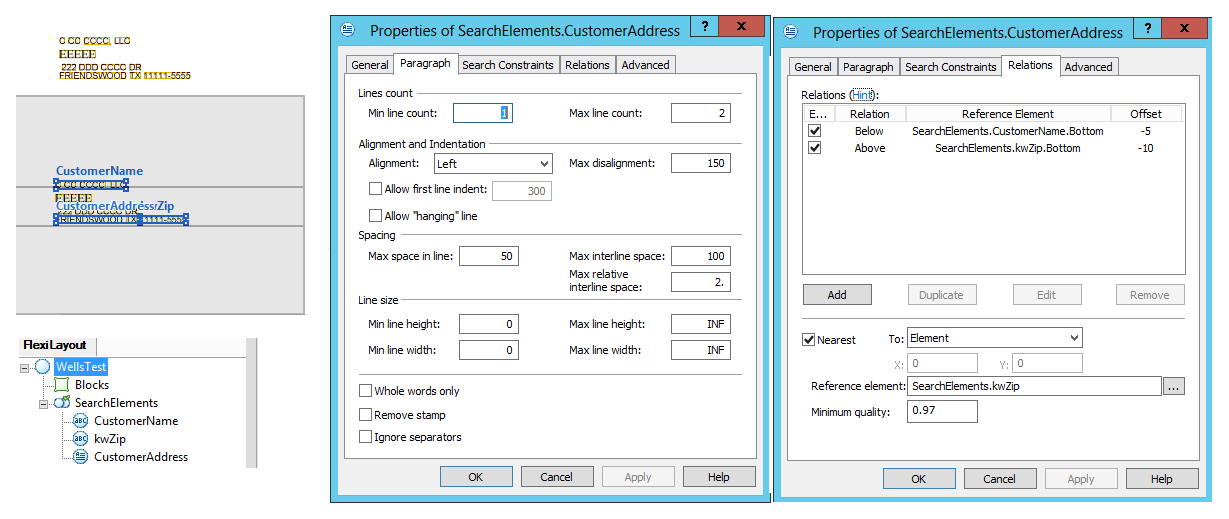The image size is (1229, 519).
Task: Collapse the WellsTest tree node
Action: pos(24,368)
